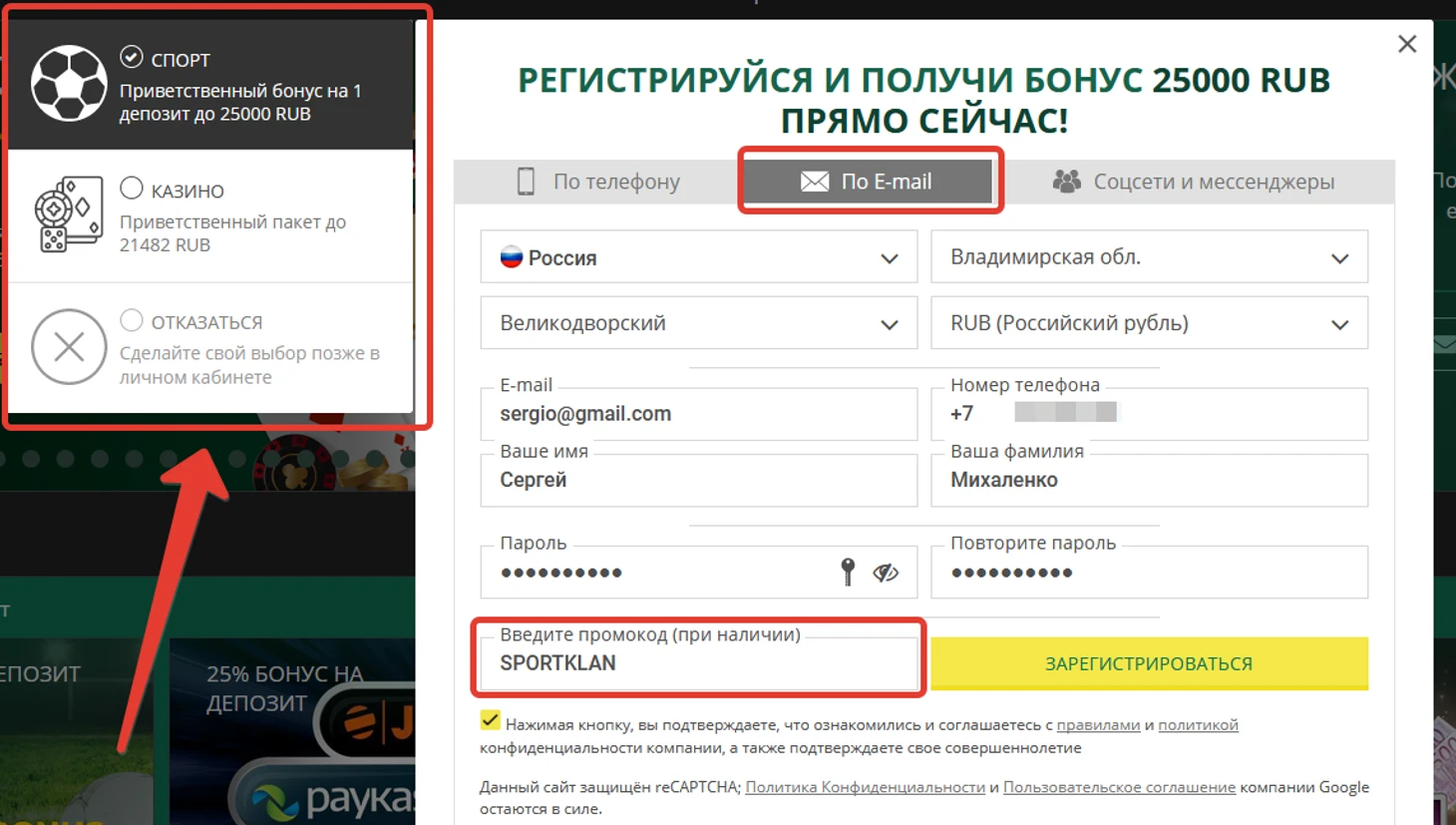This screenshot has height=825, width=1456.
Task: Click the Ваша фамилия input field
Action: 1150,480
